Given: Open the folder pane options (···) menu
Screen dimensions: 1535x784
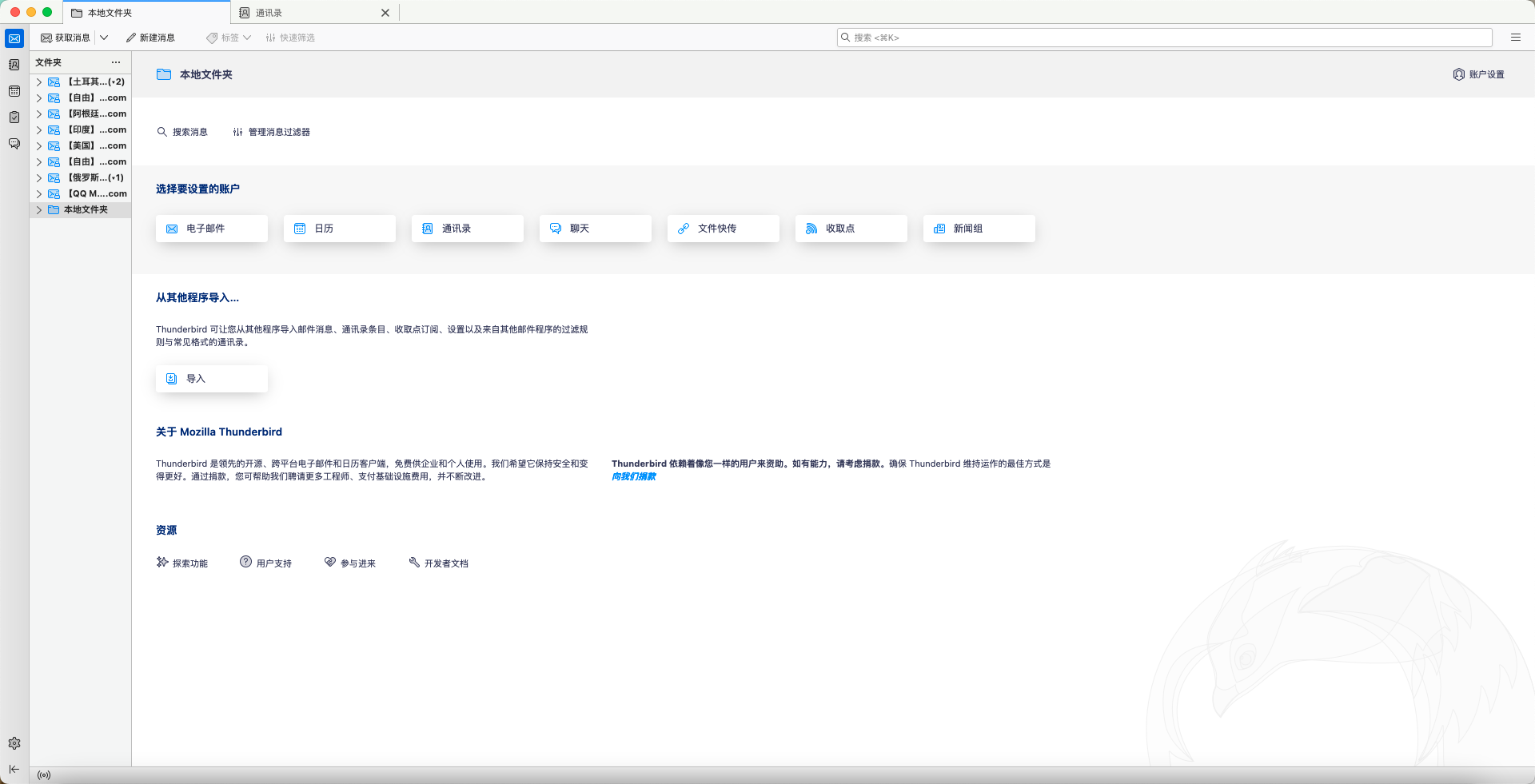Looking at the screenshot, I should coord(116,62).
